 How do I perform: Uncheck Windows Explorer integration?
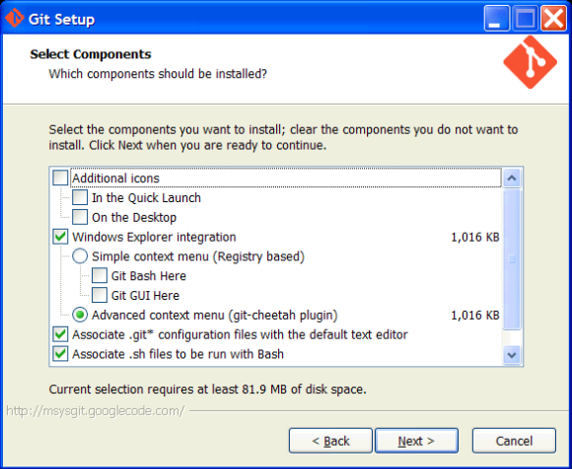[x=60, y=237]
